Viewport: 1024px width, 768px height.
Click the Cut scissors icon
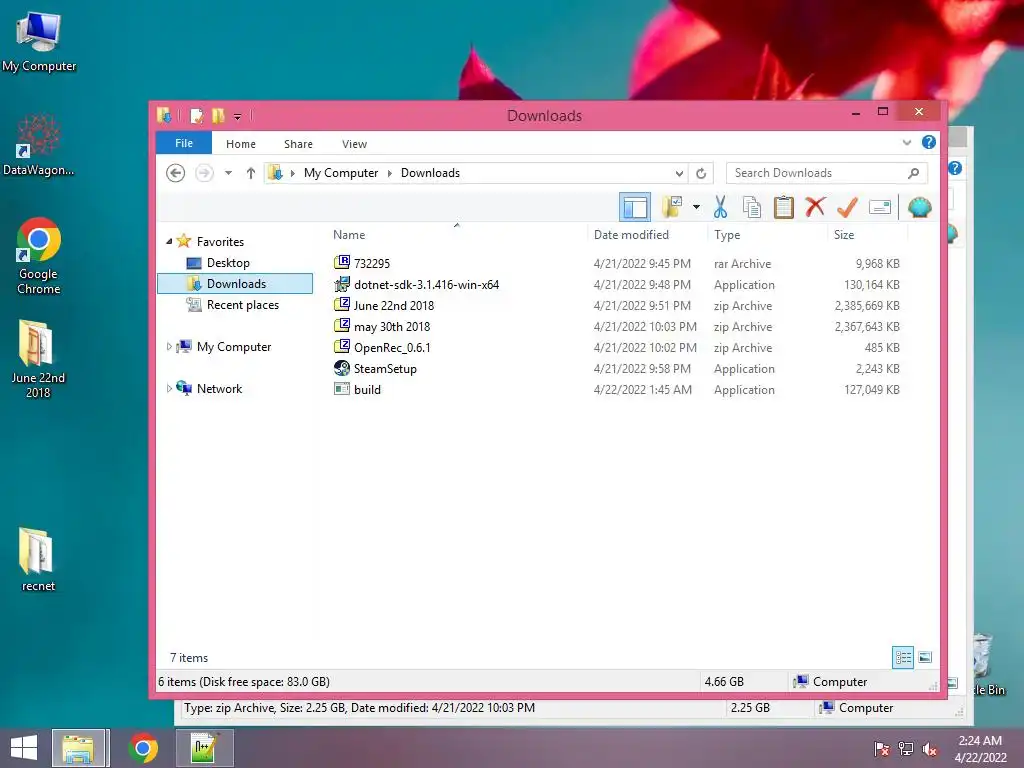[x=720, y=207]
